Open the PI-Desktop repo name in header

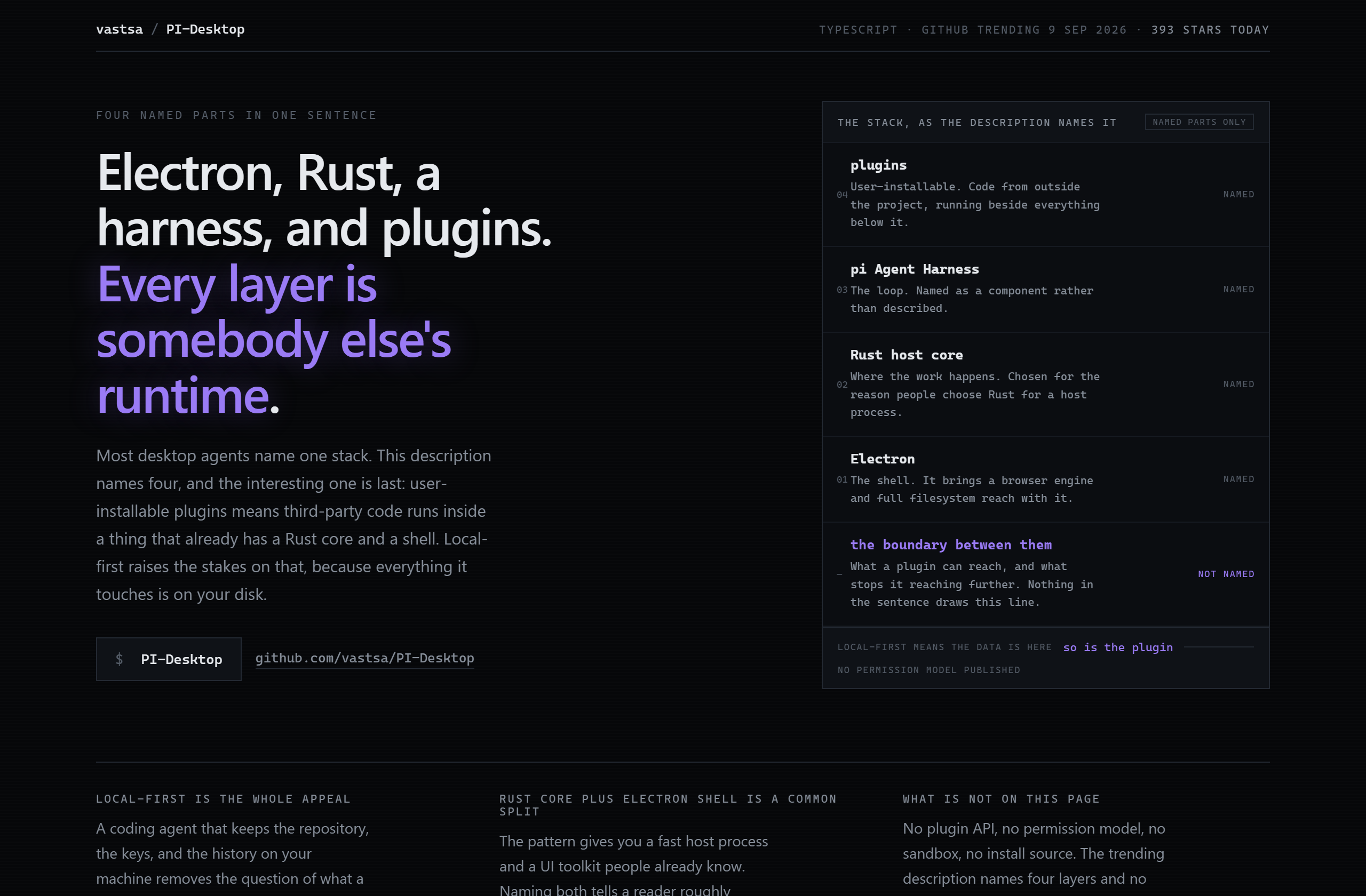coord(205,29)
